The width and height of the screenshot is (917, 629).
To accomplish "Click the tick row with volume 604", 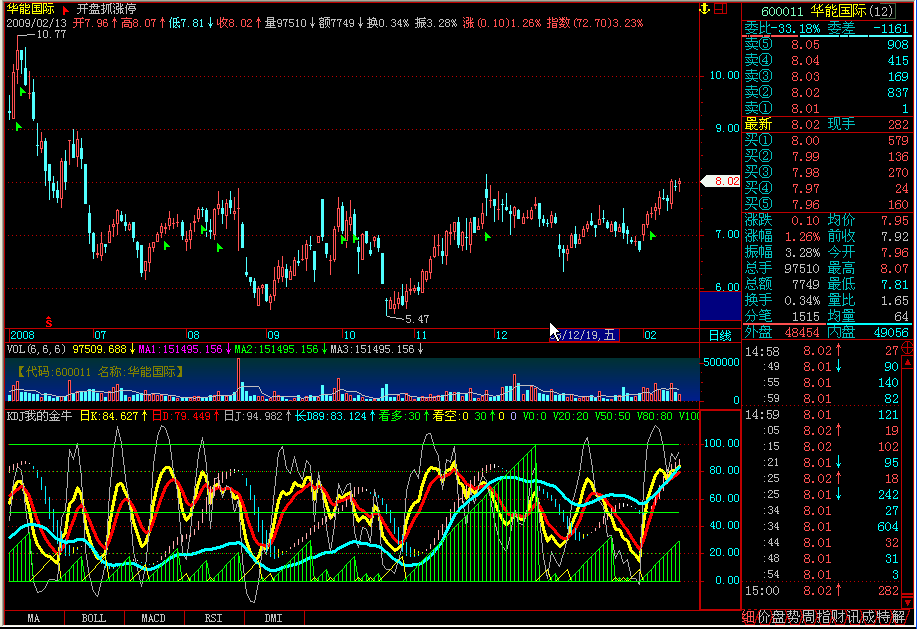I will click(821, 527).
